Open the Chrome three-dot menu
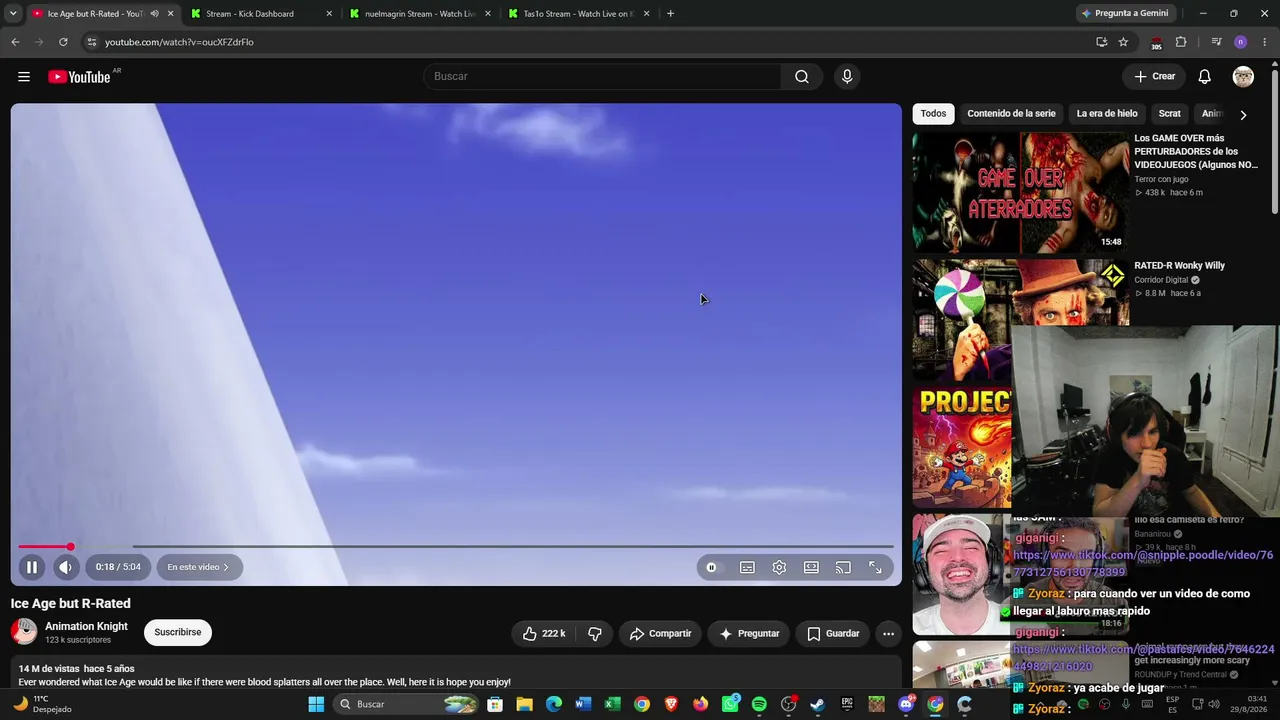This screenshot has height=720, width=1280. 1265,42
